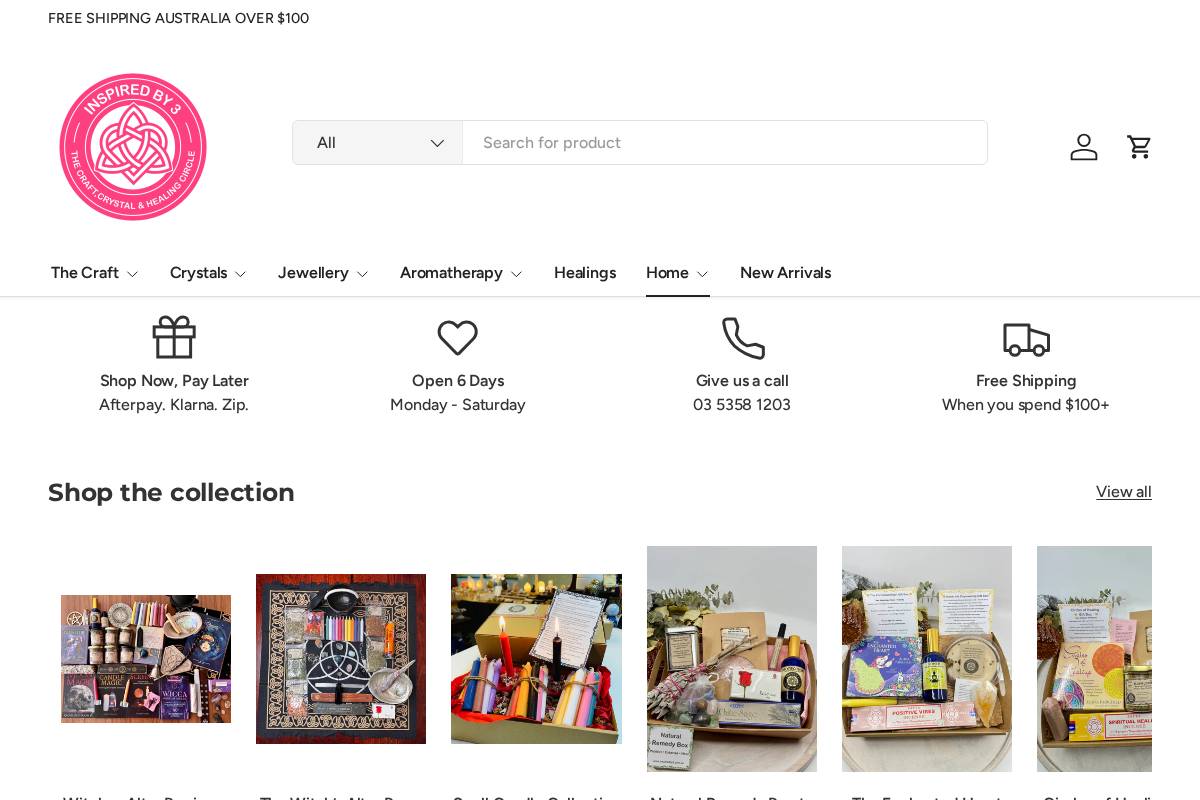The height and width of the screenshot is (800, 1200).
Task: Open the shopping cart
Action: click(x=1139, y=147)
